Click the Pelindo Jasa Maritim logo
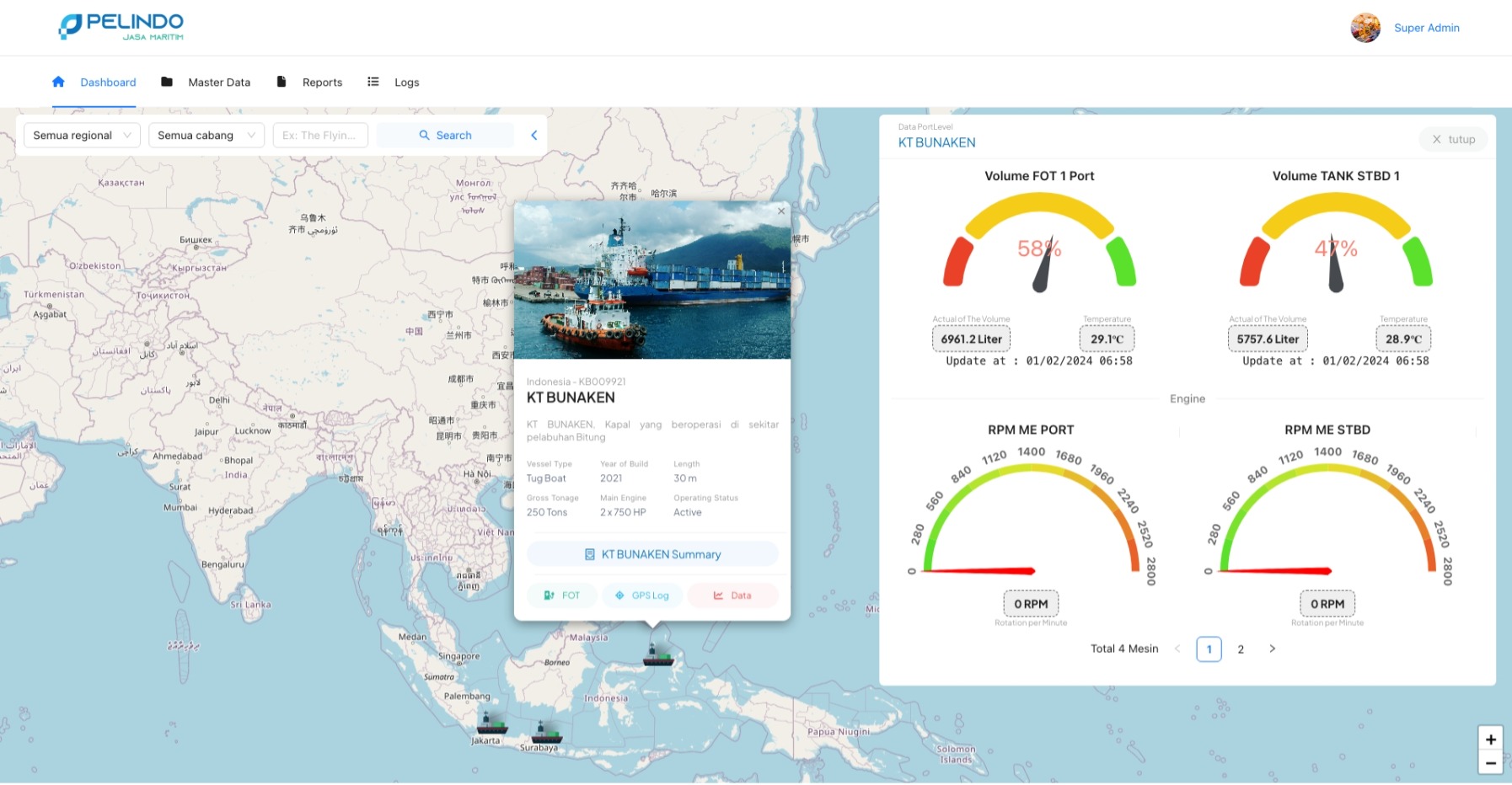Image resolution: width=1512 pixels, height=785 pixels. click(x=121, y=26)
